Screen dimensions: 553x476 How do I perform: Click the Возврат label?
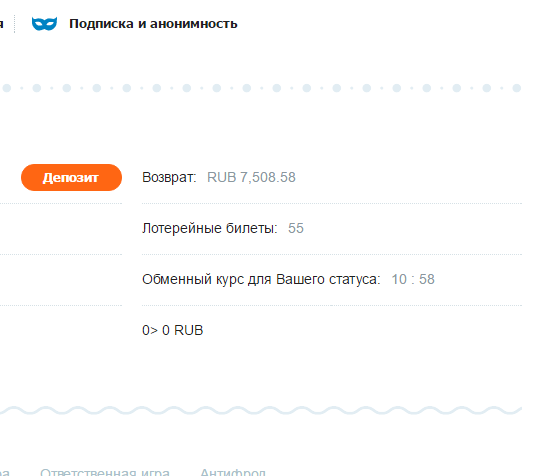click(169, 177)
